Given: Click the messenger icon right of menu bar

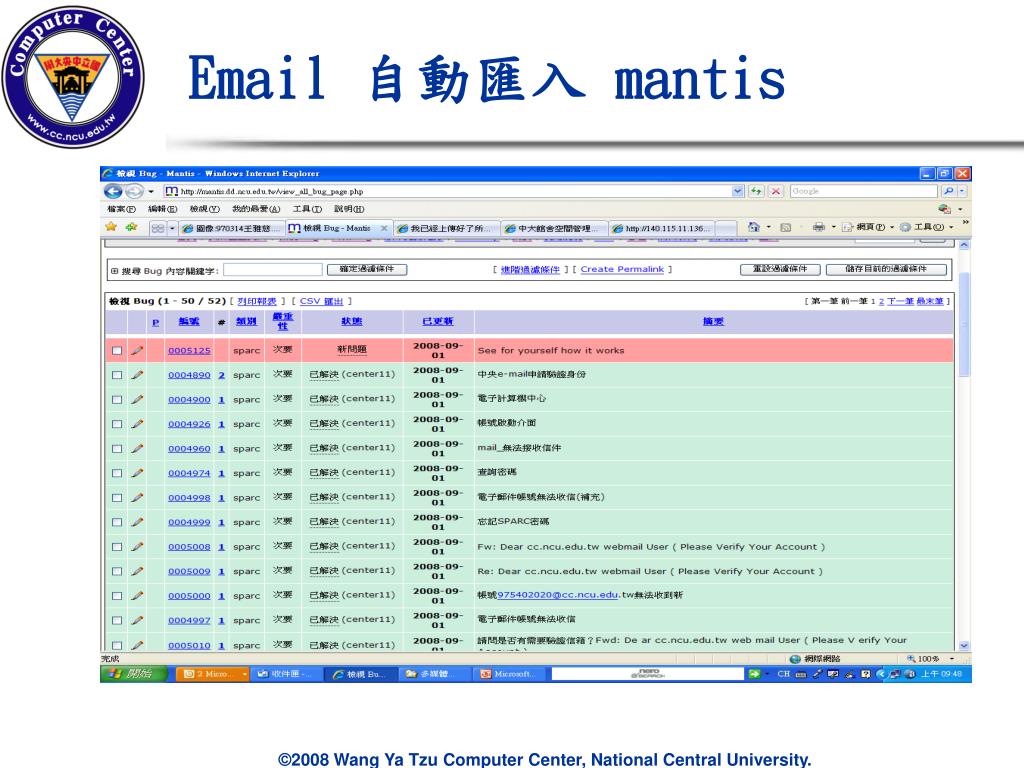Looking at the screenshot, I should (944, 209).
